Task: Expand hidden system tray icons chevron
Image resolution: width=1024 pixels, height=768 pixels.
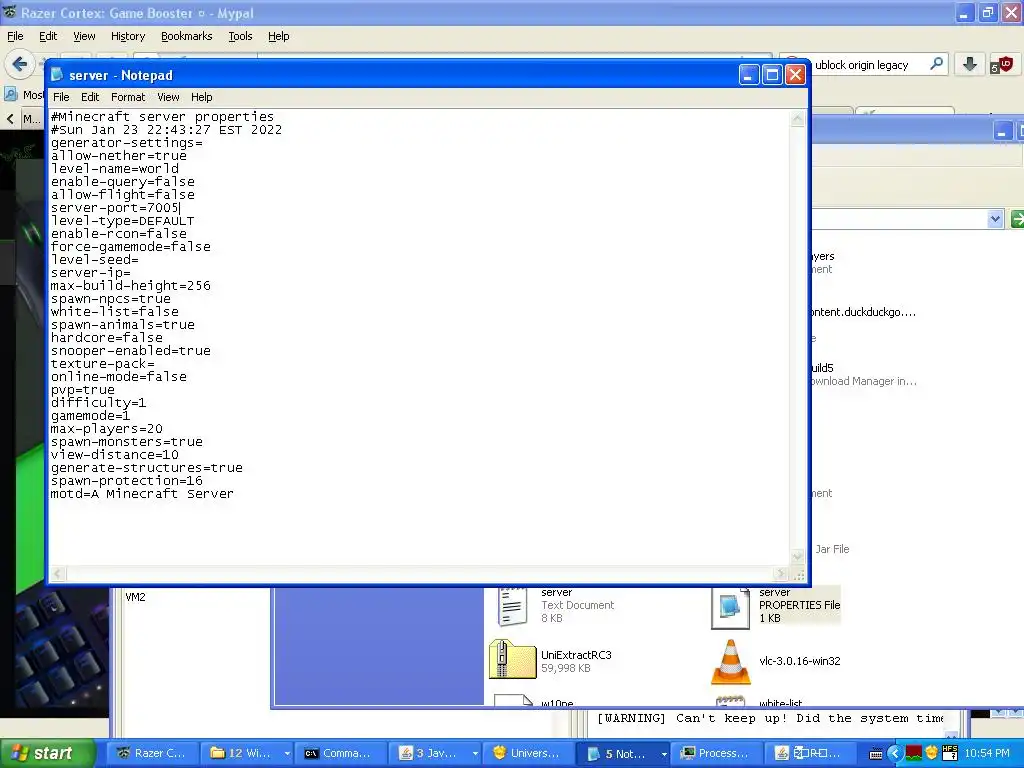Action: [895, 754]
